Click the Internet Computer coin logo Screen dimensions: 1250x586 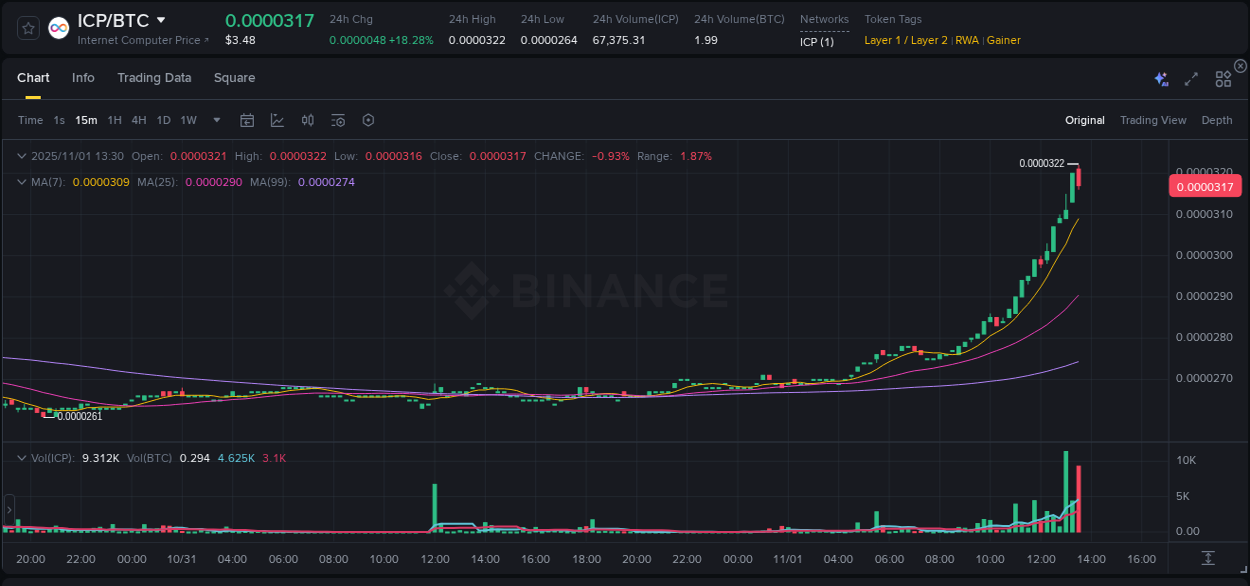[x=58, y=27]
